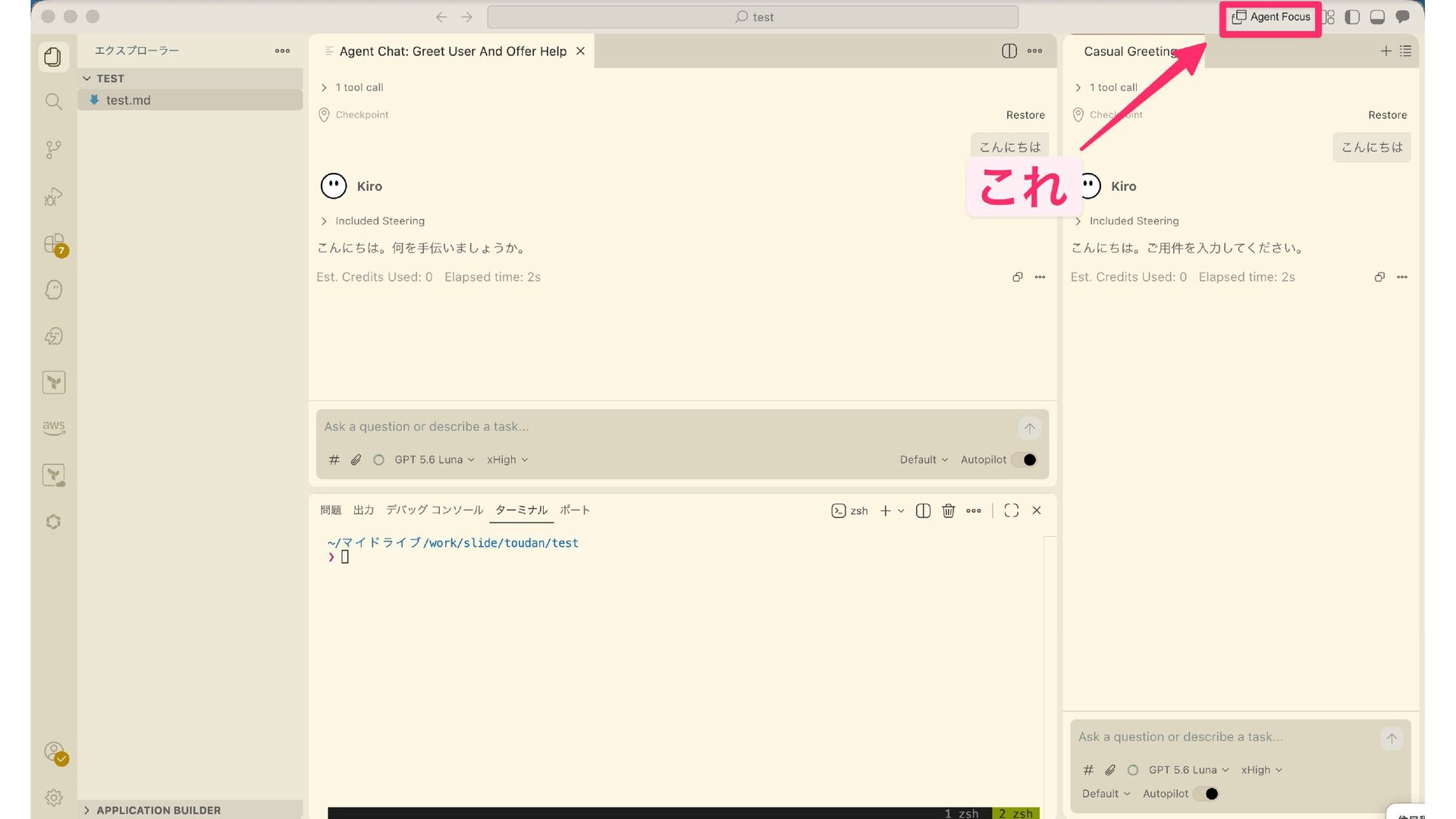Open the Explorer files icon in activity bar
Image resolution: width=1456 pixels, height=819 pixels.
(x=53, y=57)
